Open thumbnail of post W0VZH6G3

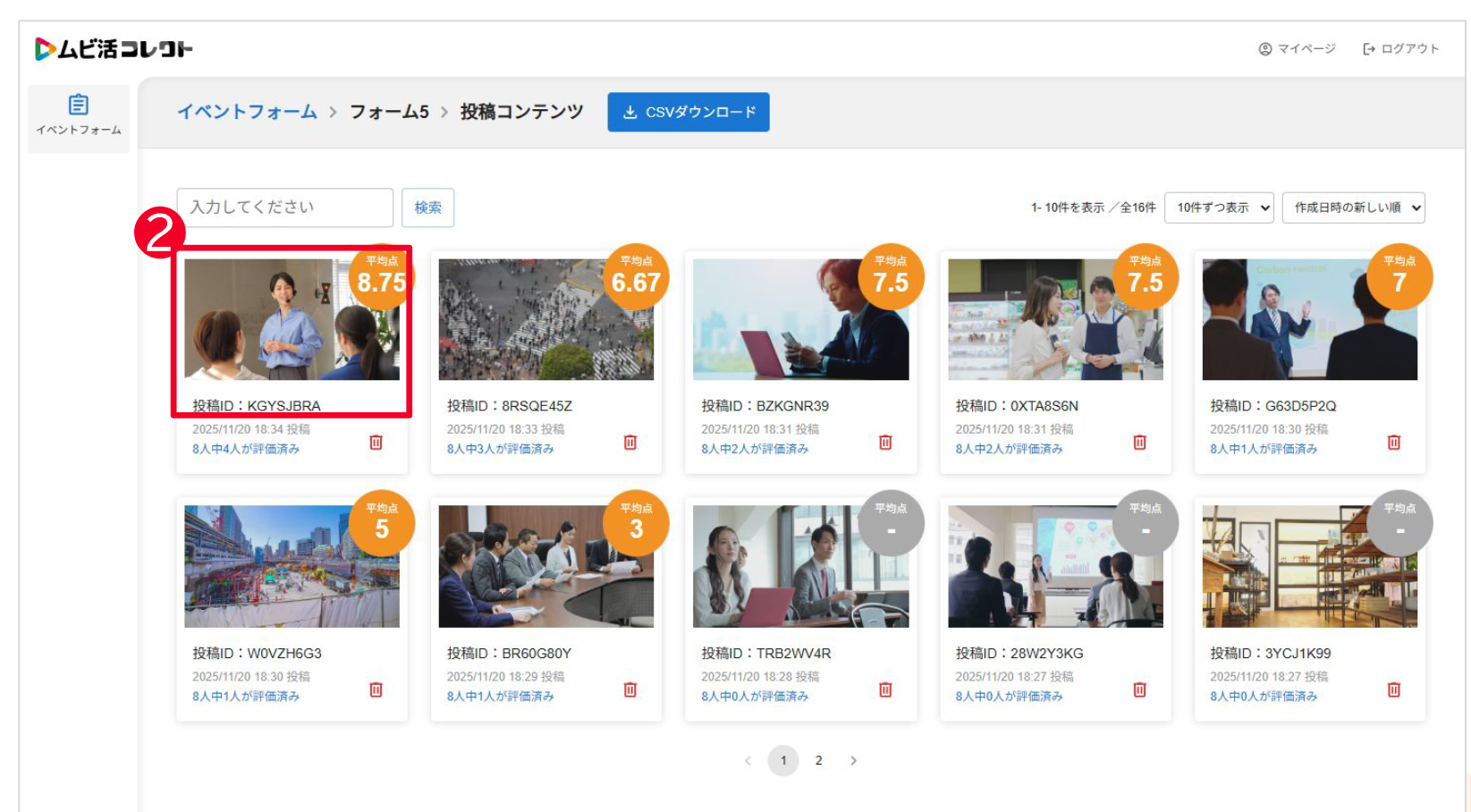point(292,567)
